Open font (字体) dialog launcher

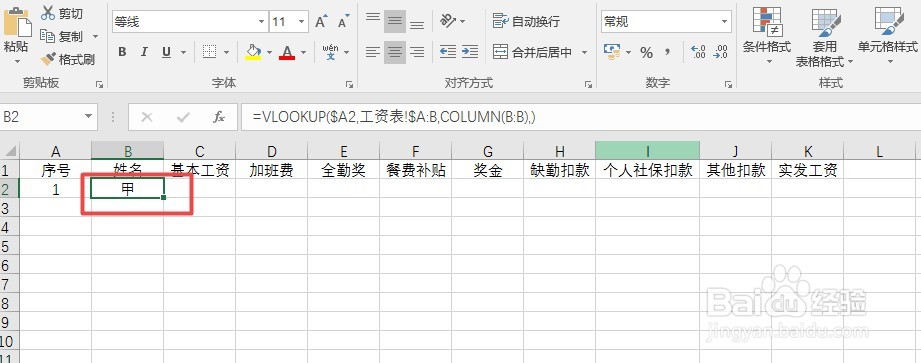click(349, 84)
